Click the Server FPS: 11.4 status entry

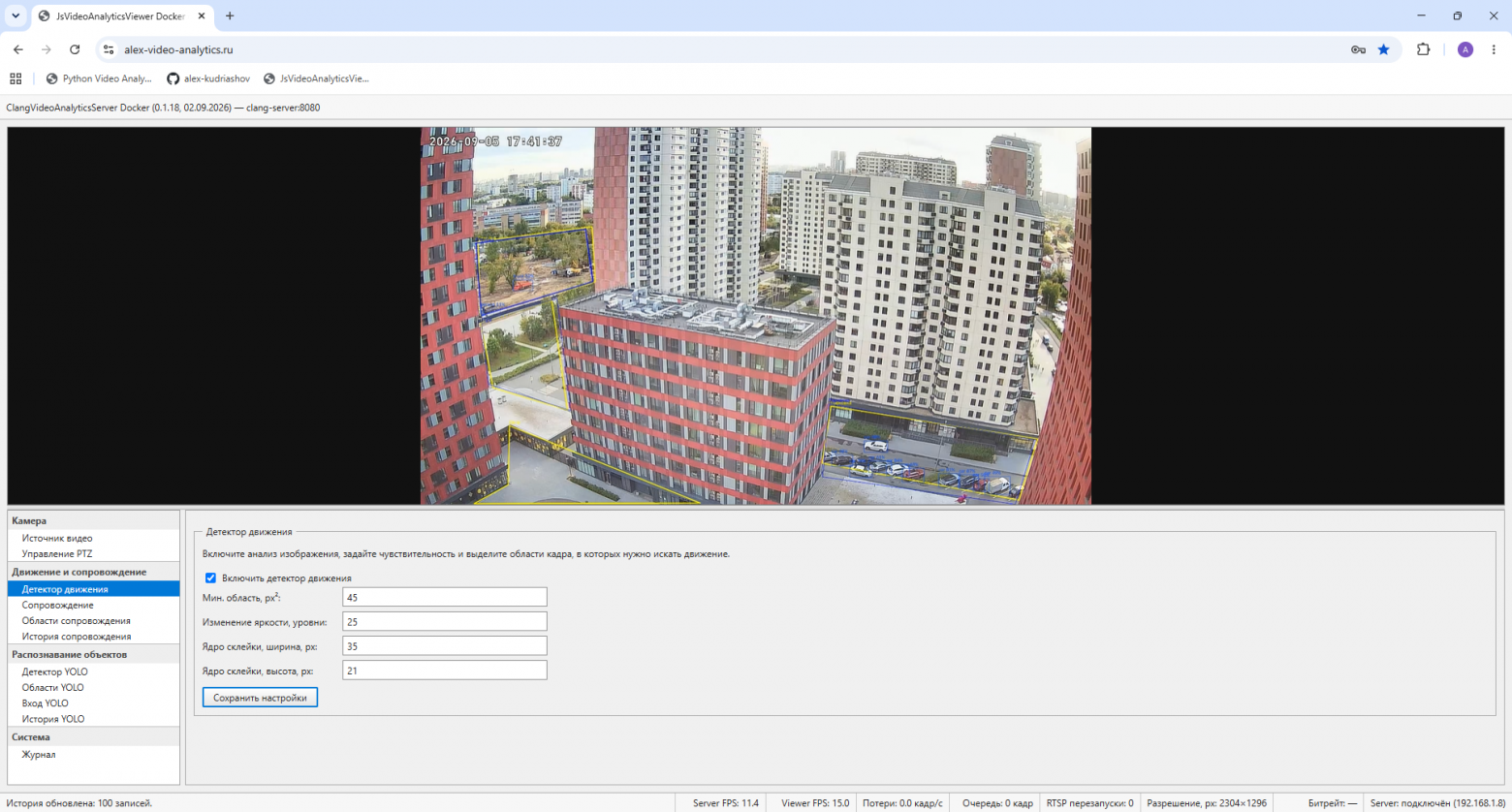pos(726,803)
